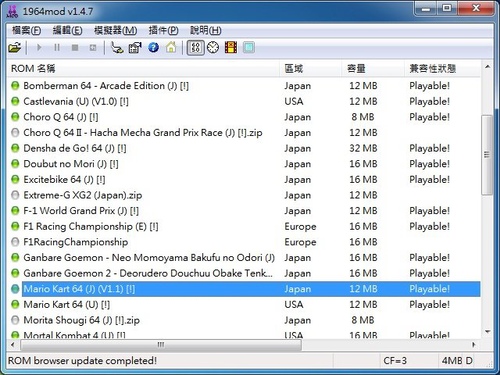Open the 插件(P) menu

163,31
